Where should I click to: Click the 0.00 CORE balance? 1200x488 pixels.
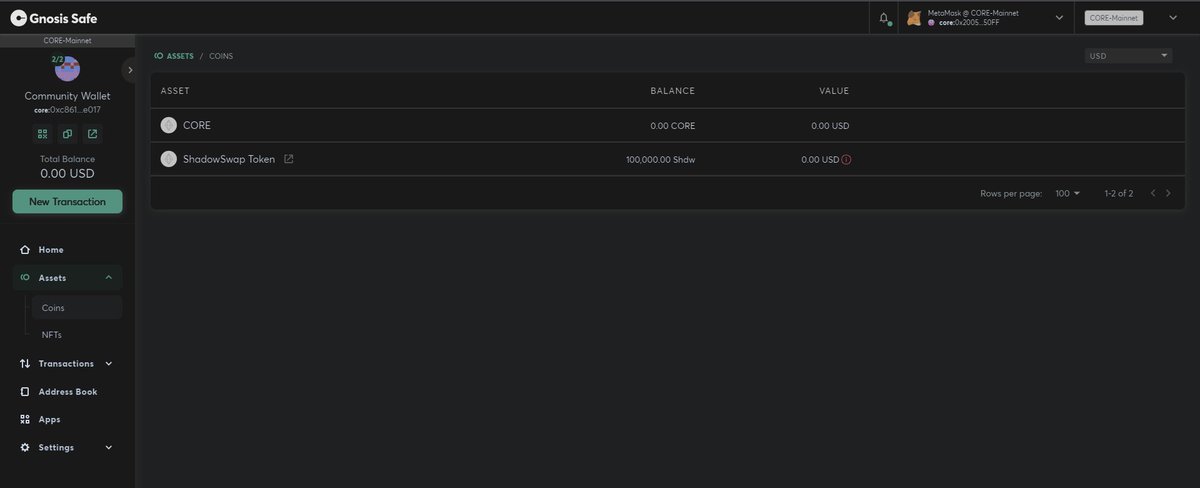pos(672,126)
